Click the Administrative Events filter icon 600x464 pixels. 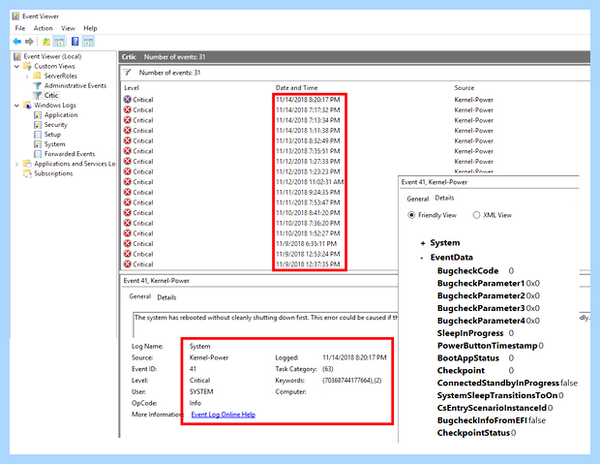38,86
